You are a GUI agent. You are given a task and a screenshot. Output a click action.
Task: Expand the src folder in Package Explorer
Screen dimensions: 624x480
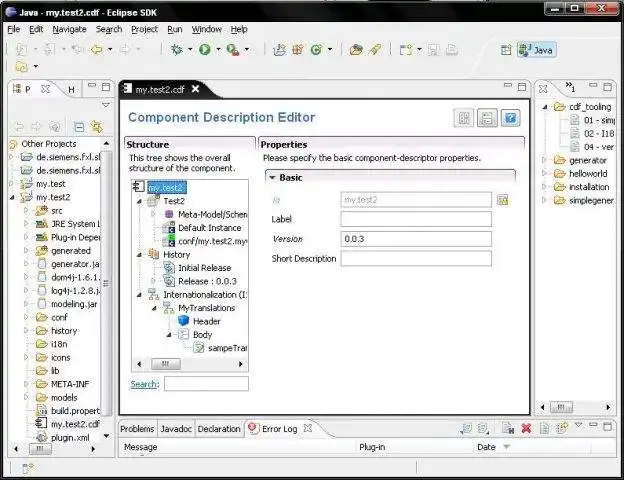click(26, 211)
